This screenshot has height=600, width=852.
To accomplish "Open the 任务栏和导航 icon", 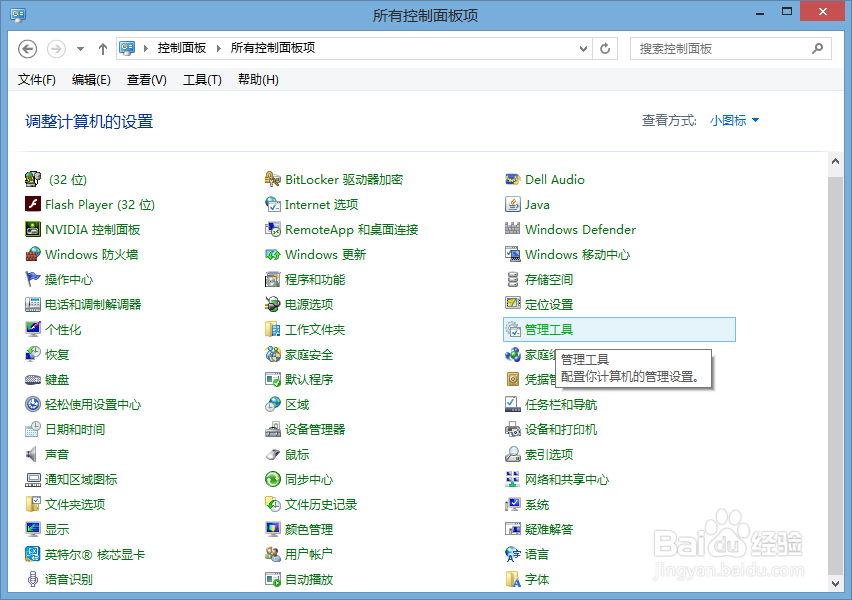I will (x=512, y=404).
